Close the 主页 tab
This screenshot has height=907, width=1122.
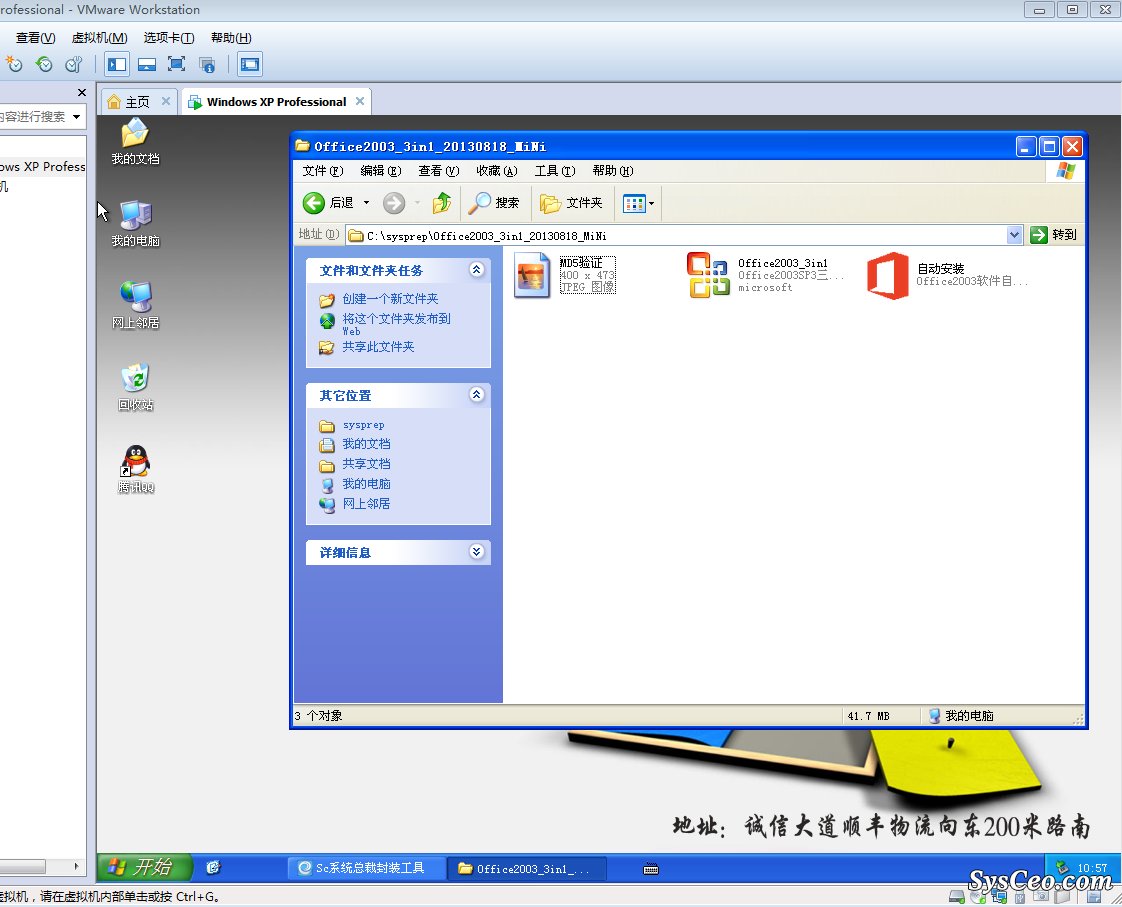tap(166, 102)
